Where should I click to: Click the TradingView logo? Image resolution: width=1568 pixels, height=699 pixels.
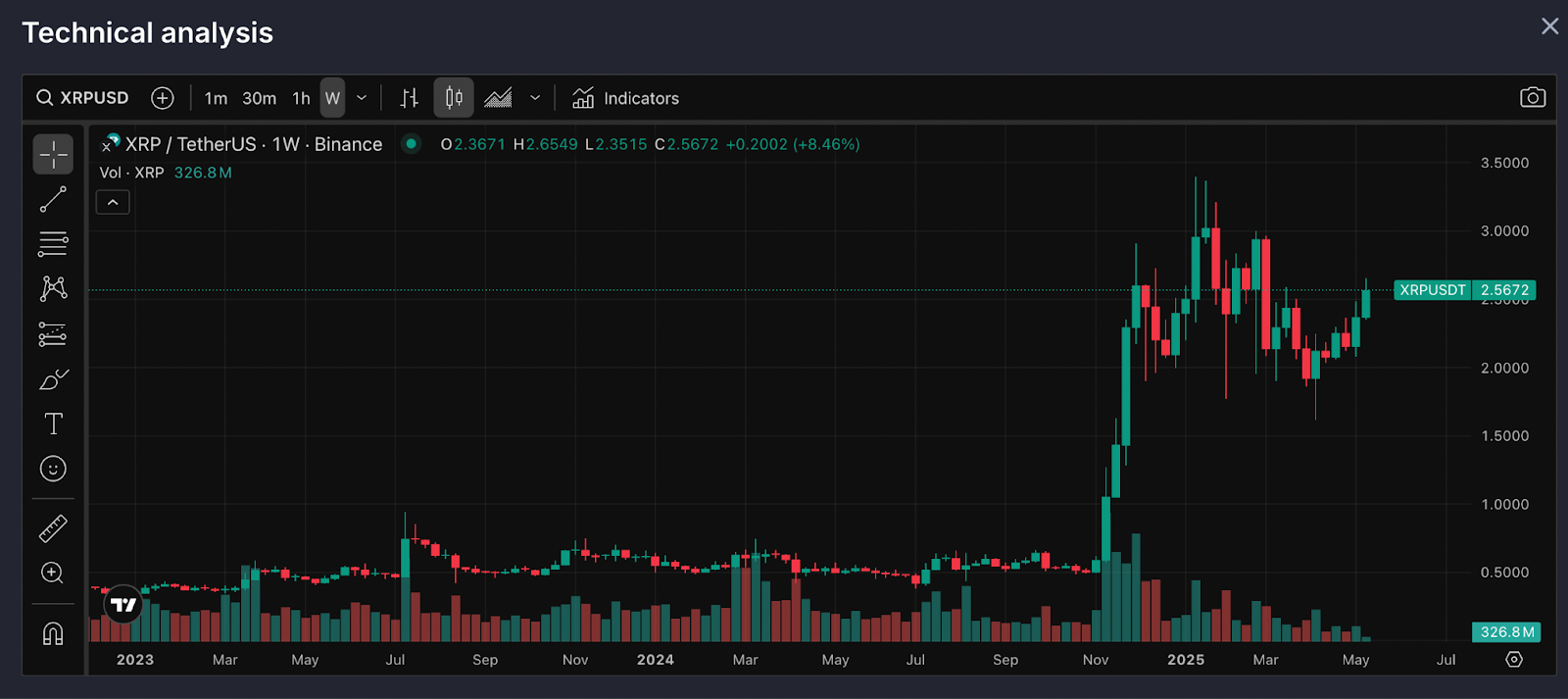click(123, 605)
